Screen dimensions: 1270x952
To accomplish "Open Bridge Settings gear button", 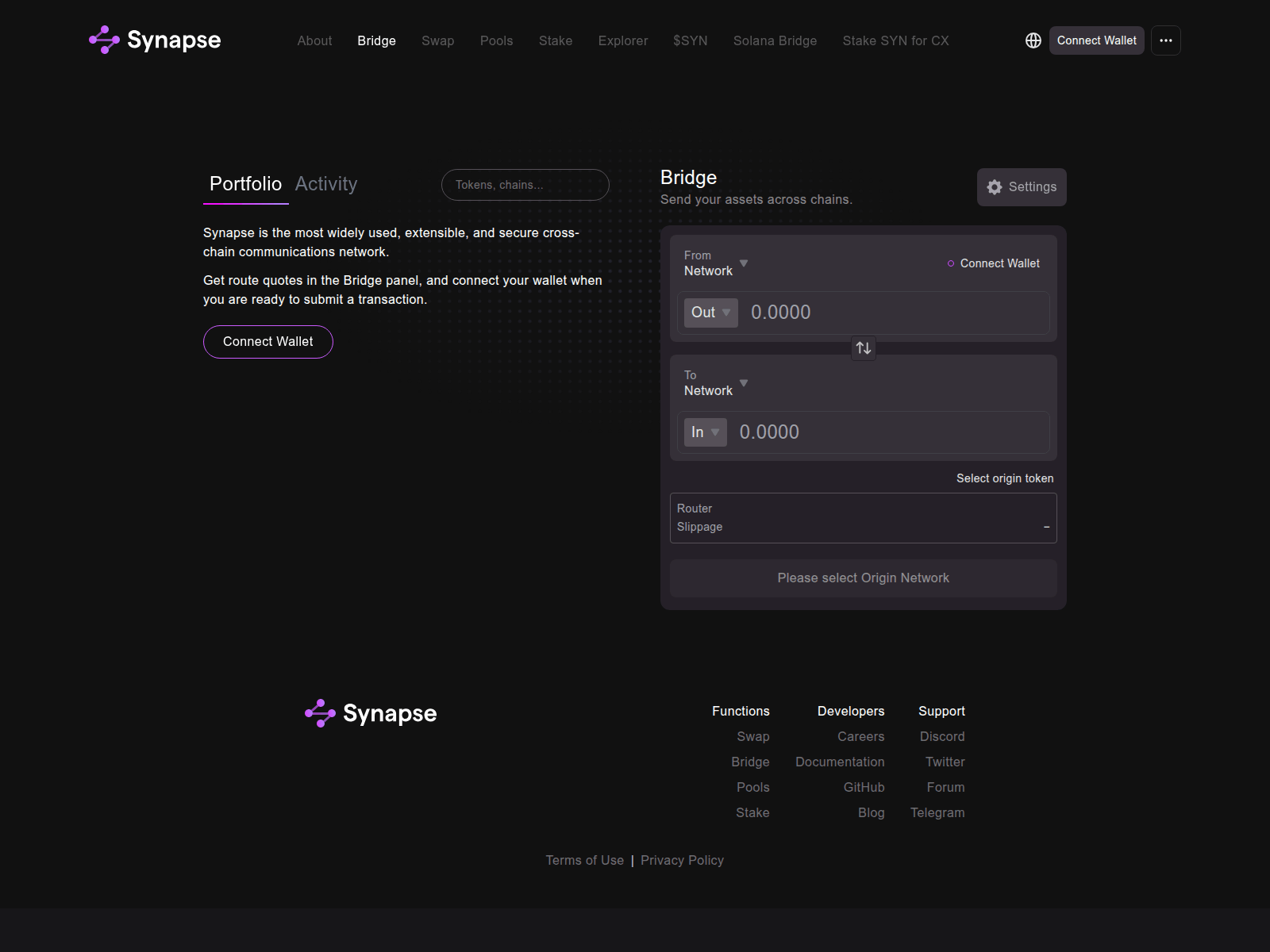I will [x=1022, y=187].
